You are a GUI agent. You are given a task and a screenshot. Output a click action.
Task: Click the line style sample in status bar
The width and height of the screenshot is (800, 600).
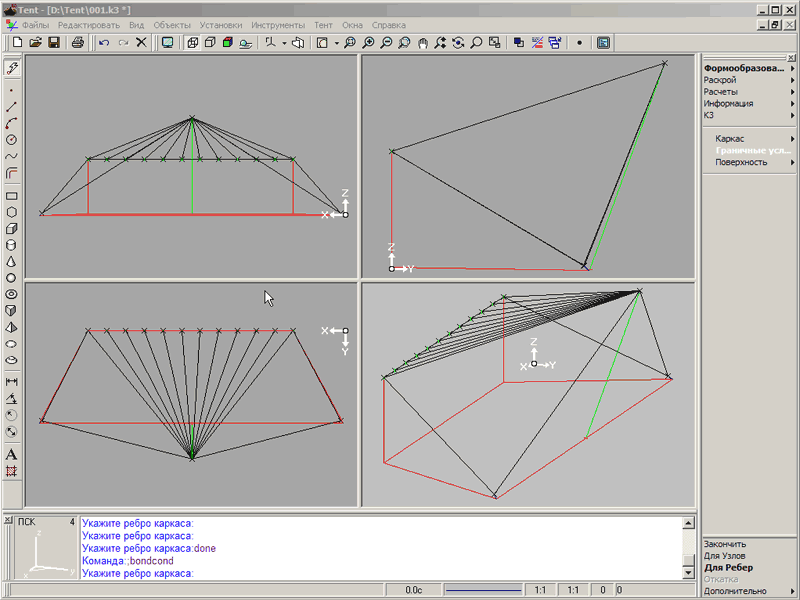pyautogui.click(x=483, y=590)
